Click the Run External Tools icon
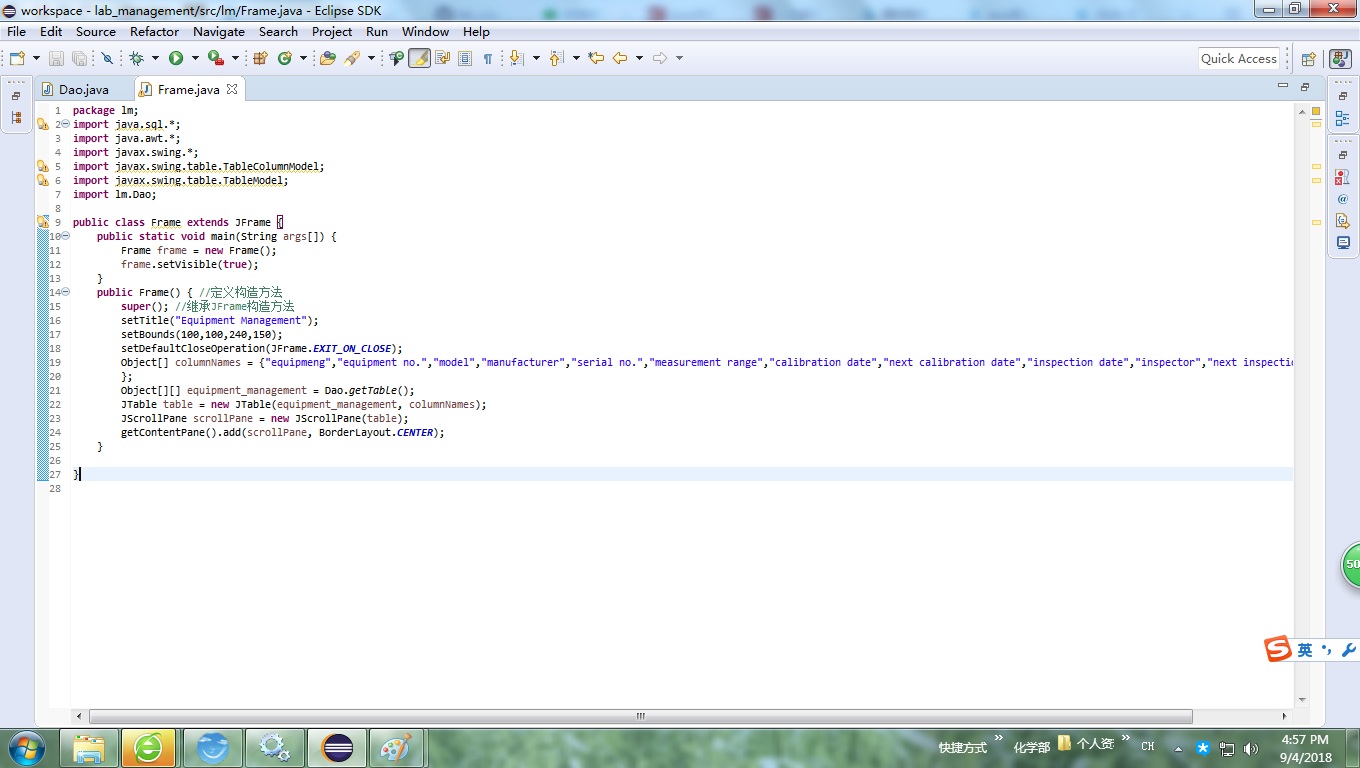Screen dimensions: 1360x768 (x=215, y=58)
